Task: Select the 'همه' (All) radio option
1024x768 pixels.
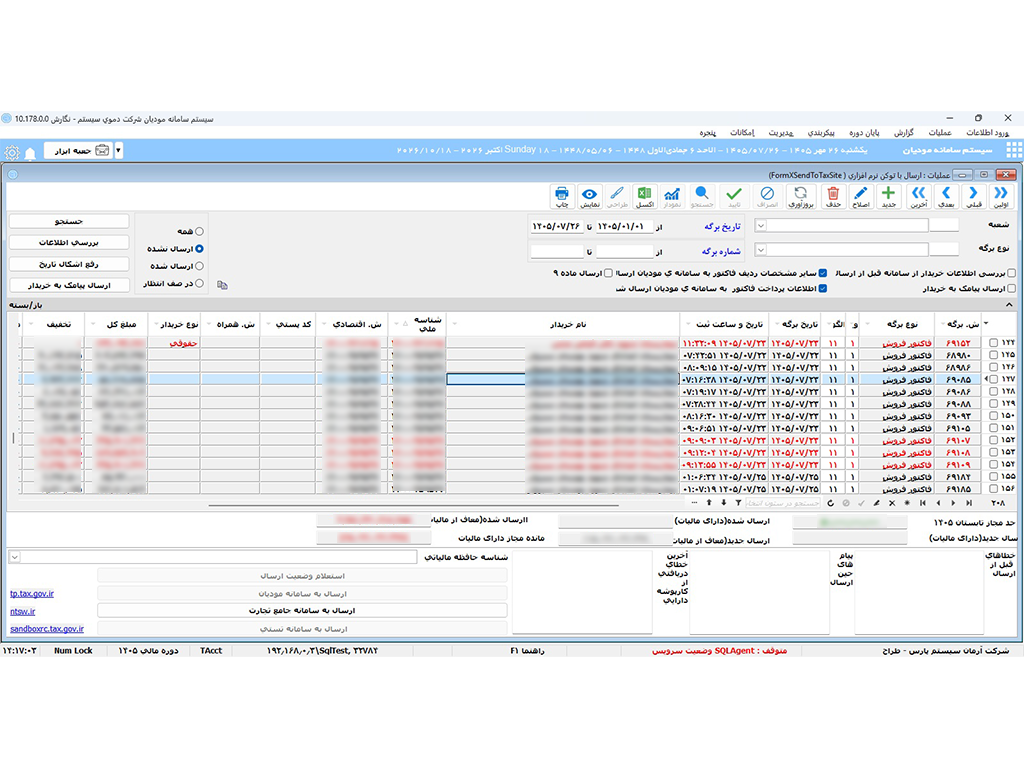Action: point(199,231)
